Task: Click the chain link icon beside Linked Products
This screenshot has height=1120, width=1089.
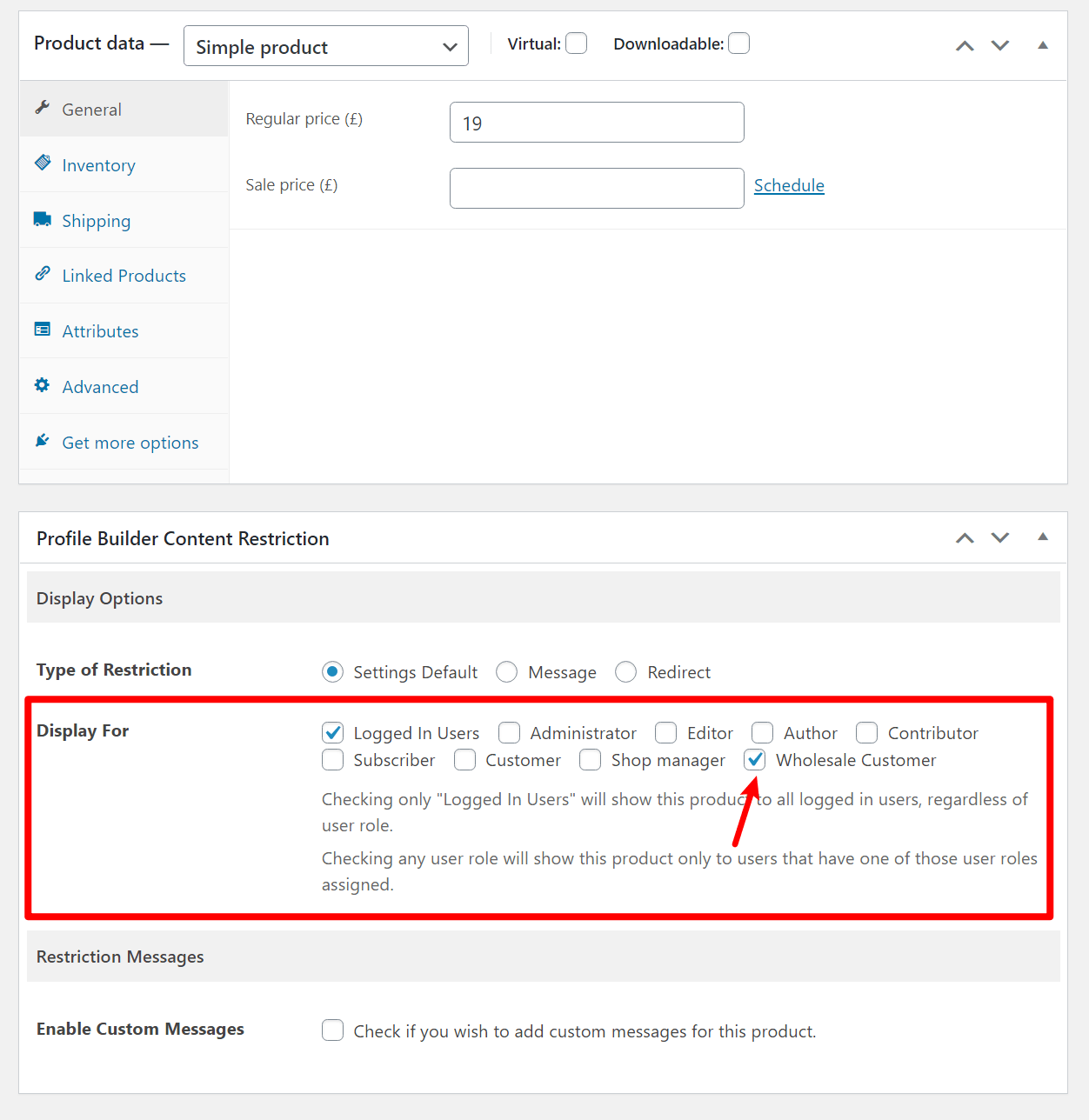Action: (x=42, y=274)
